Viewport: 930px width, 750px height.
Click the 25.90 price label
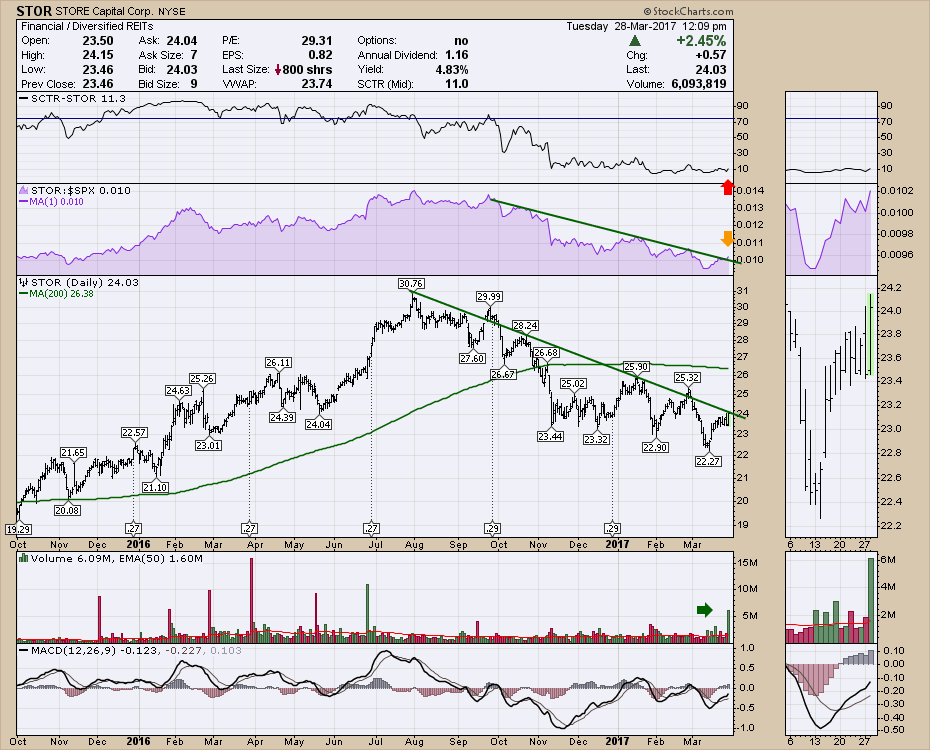(636, 367)
